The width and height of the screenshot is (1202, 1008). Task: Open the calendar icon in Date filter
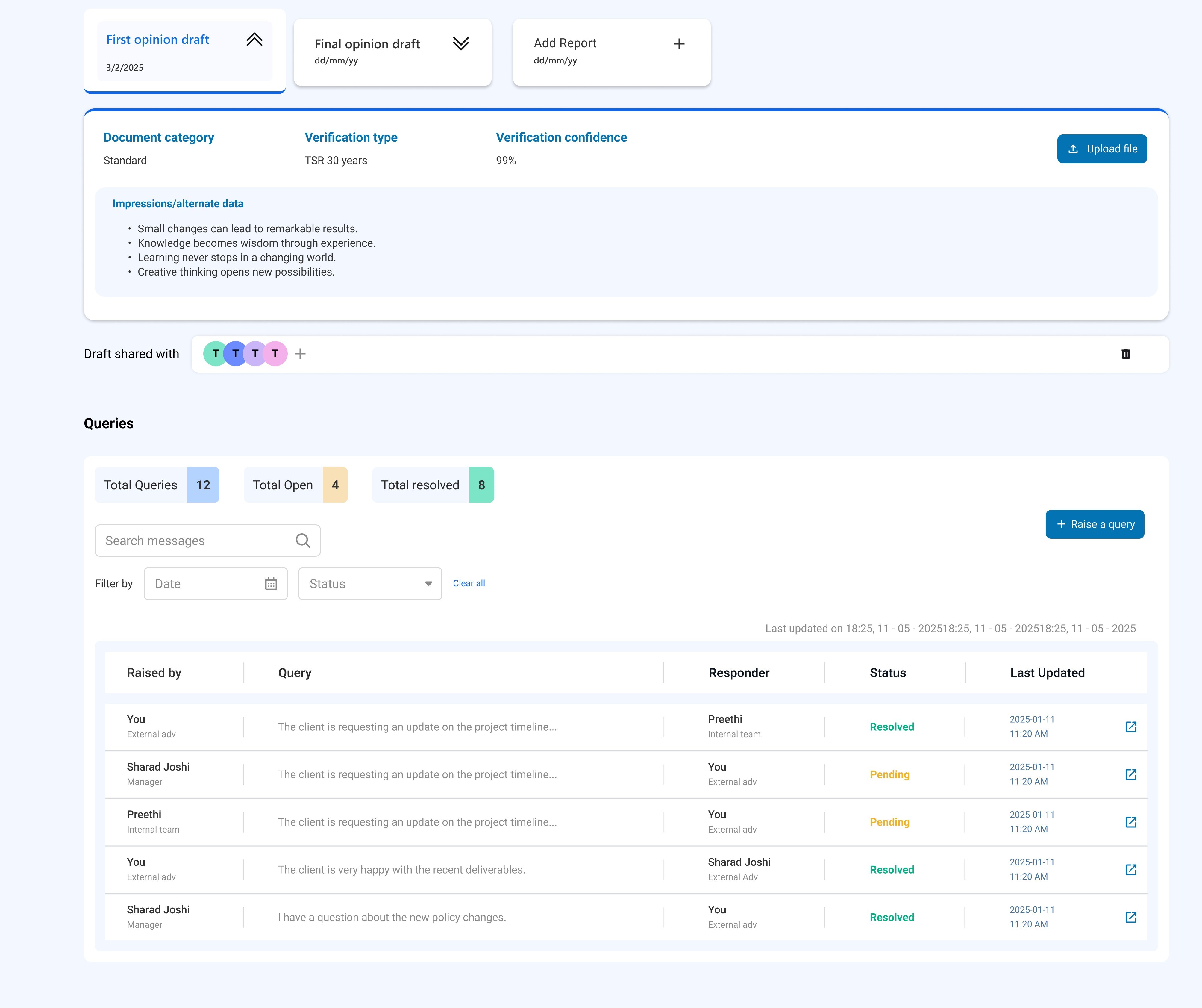[x=271, y=584]
